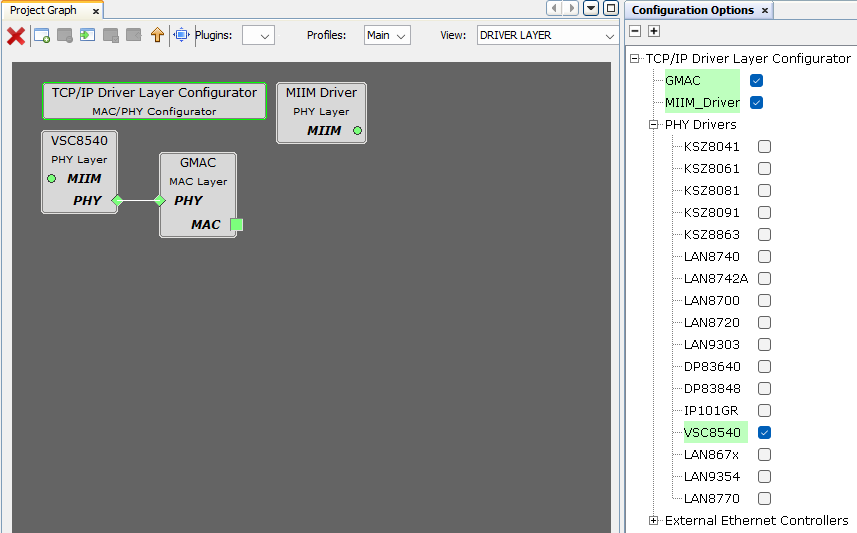Click the expand all plus icon

(654, 31)
